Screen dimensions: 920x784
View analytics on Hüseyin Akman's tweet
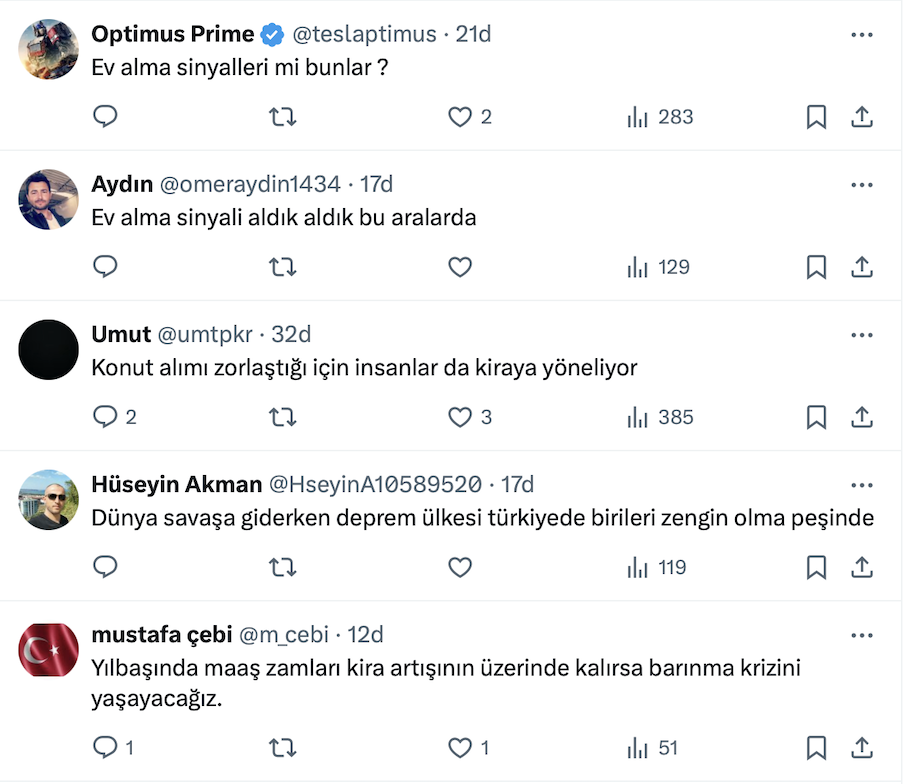[657, 567]
